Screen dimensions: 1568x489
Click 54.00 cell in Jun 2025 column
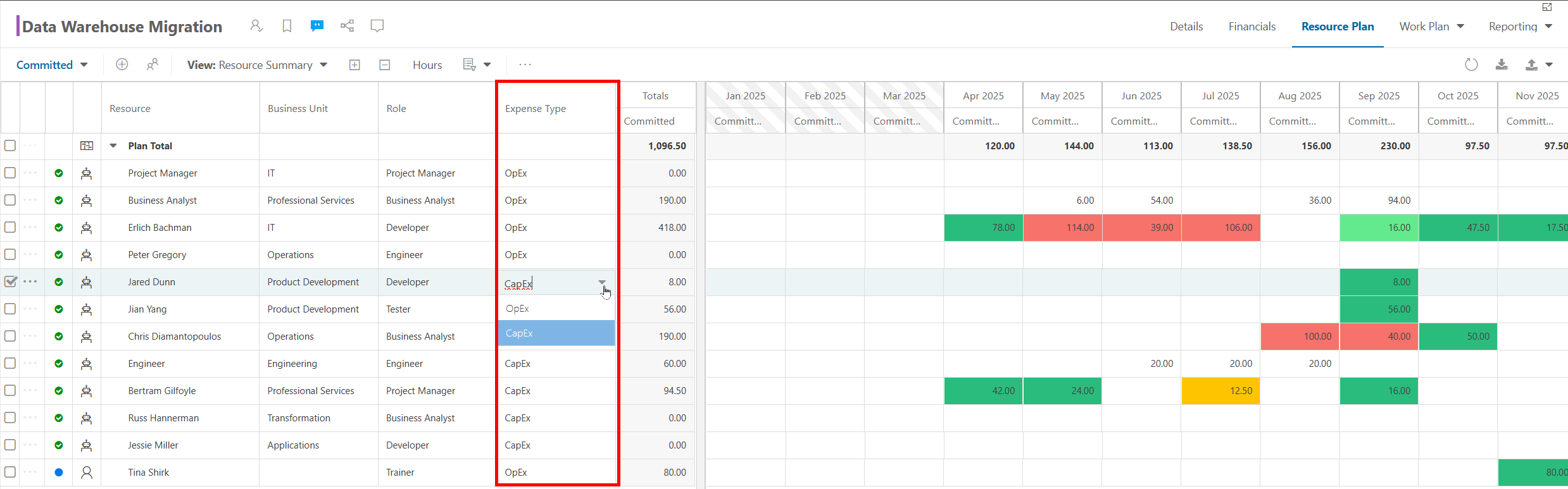click(1141, 200)
